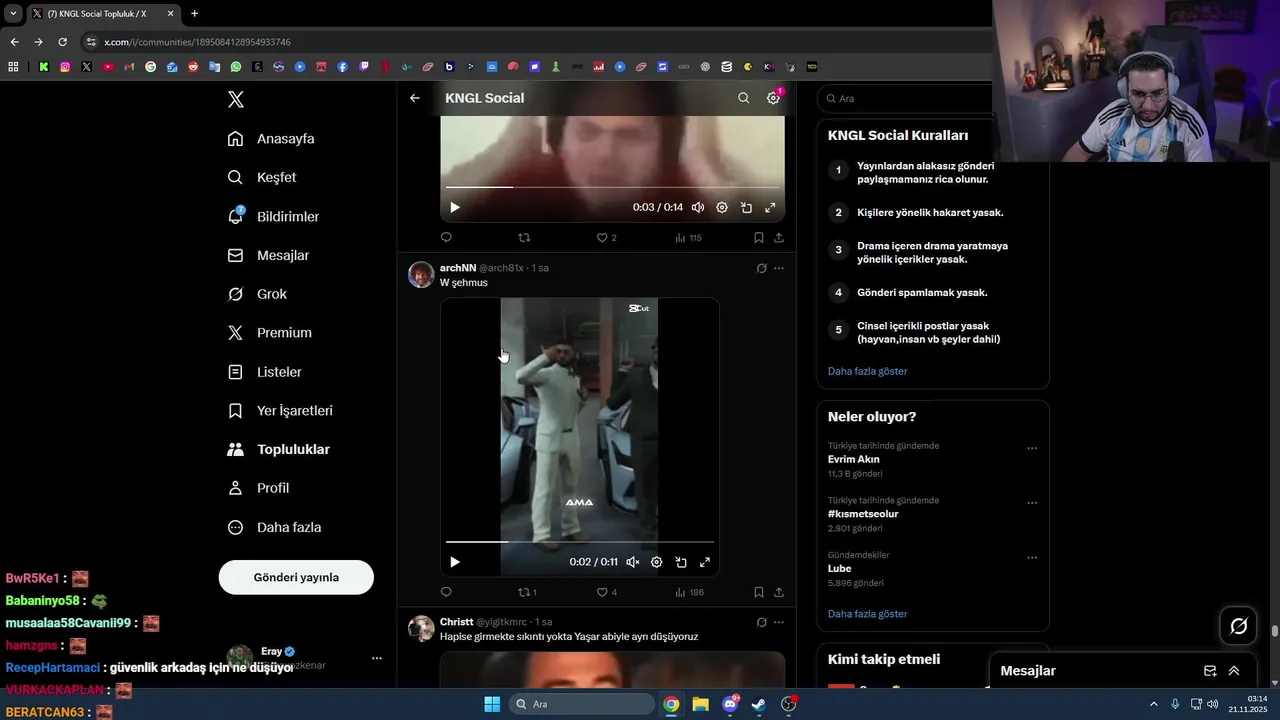Mute the top video volume icon
The image size is (1280, 720).
698,207
